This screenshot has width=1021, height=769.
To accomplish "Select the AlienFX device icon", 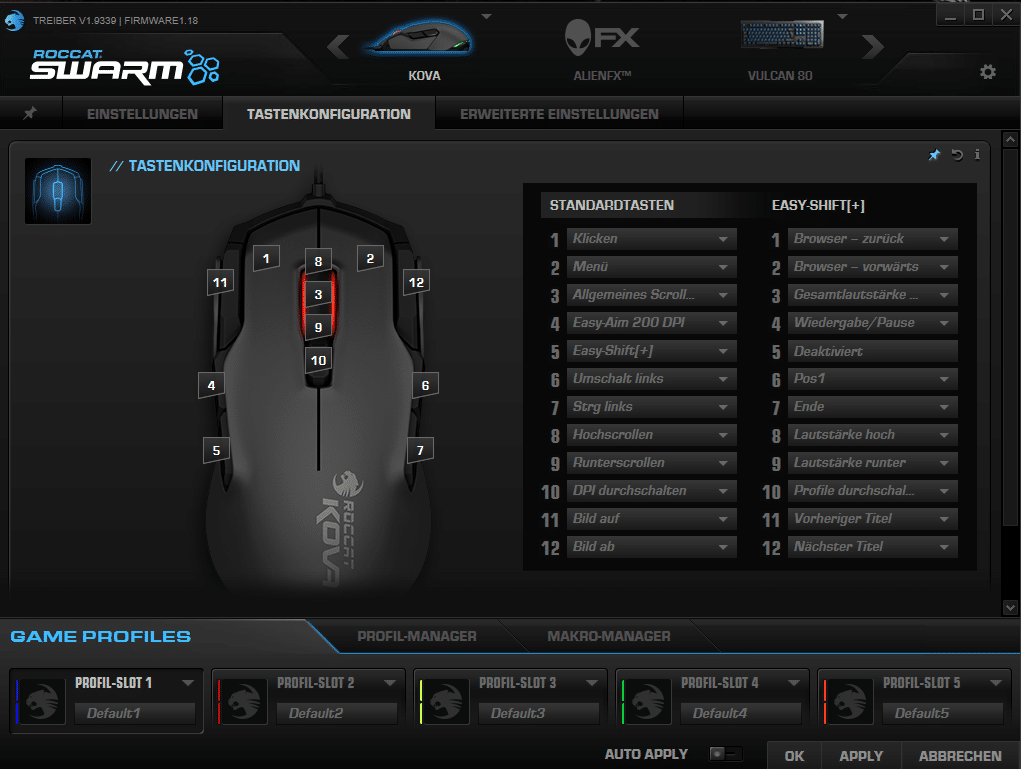I will coord(603,40).
